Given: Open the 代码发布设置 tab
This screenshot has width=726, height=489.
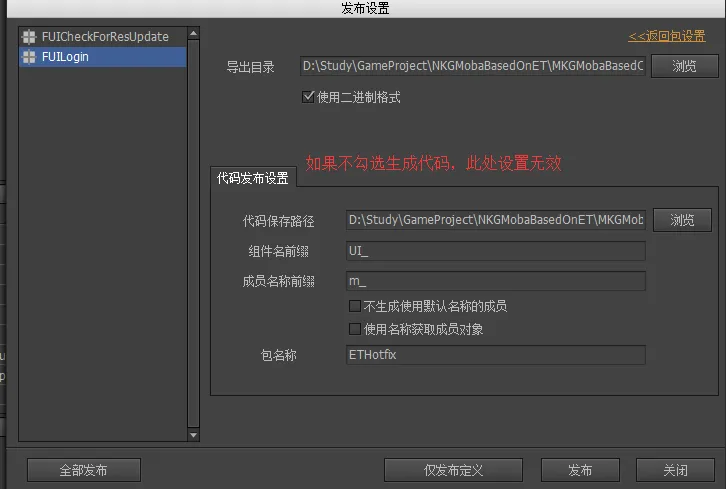Looking at the screenshot, I should tap(253, 178).
